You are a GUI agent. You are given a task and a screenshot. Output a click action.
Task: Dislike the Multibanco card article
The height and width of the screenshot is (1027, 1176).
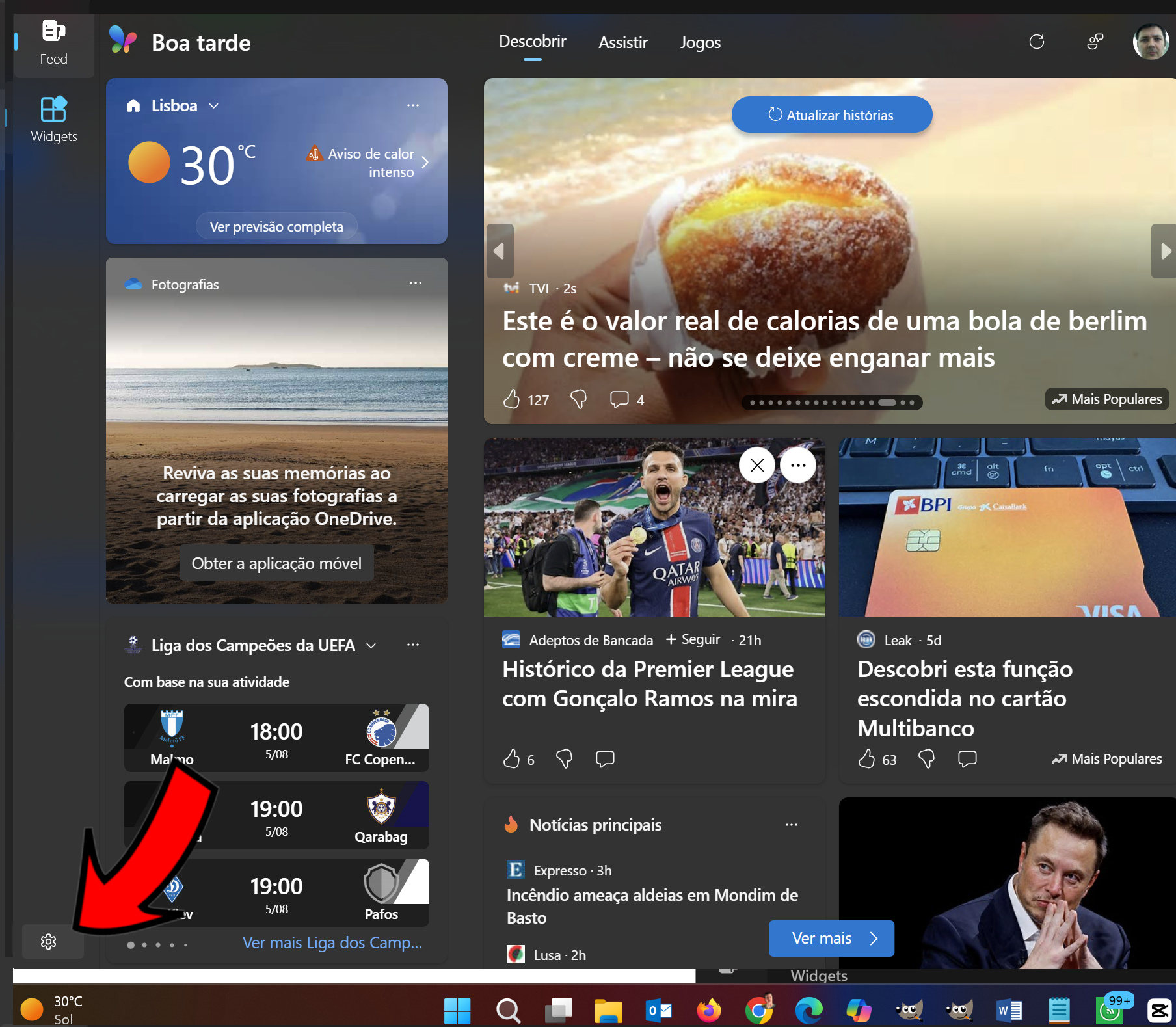coord(926,759)
